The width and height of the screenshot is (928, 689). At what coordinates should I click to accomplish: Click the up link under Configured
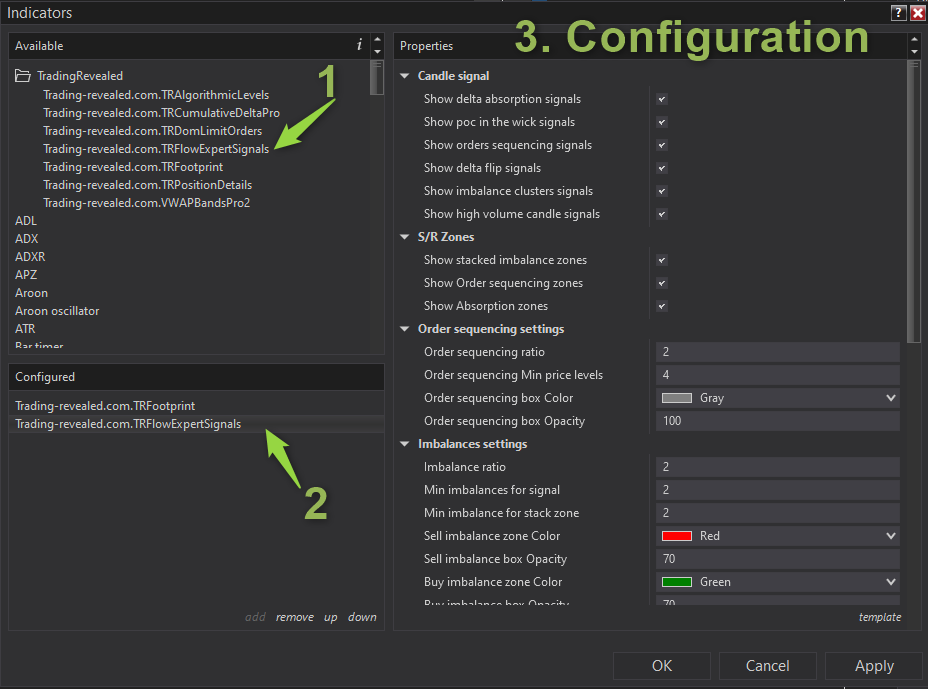point(331,617)
